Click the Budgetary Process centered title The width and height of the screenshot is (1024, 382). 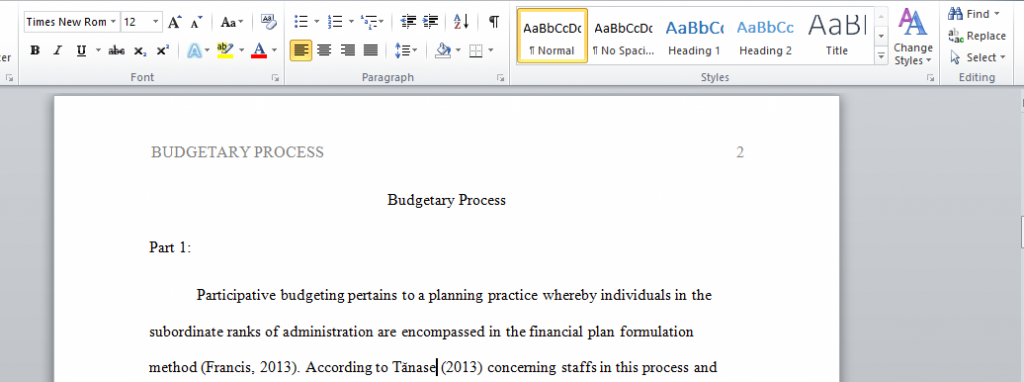pos(447,200)
